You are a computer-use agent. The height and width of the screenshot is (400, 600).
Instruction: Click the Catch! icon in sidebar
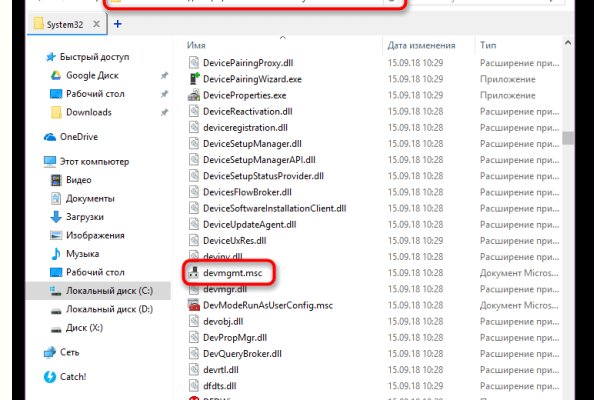pyautogui.click(x=51, y=377)
